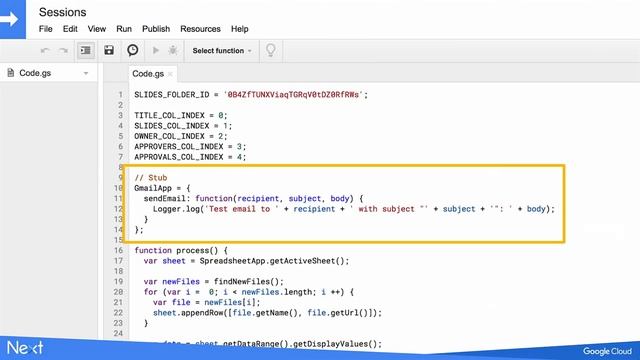Open the Edit menu
Screen dimensions: 640x360
(x=70, y=29)
